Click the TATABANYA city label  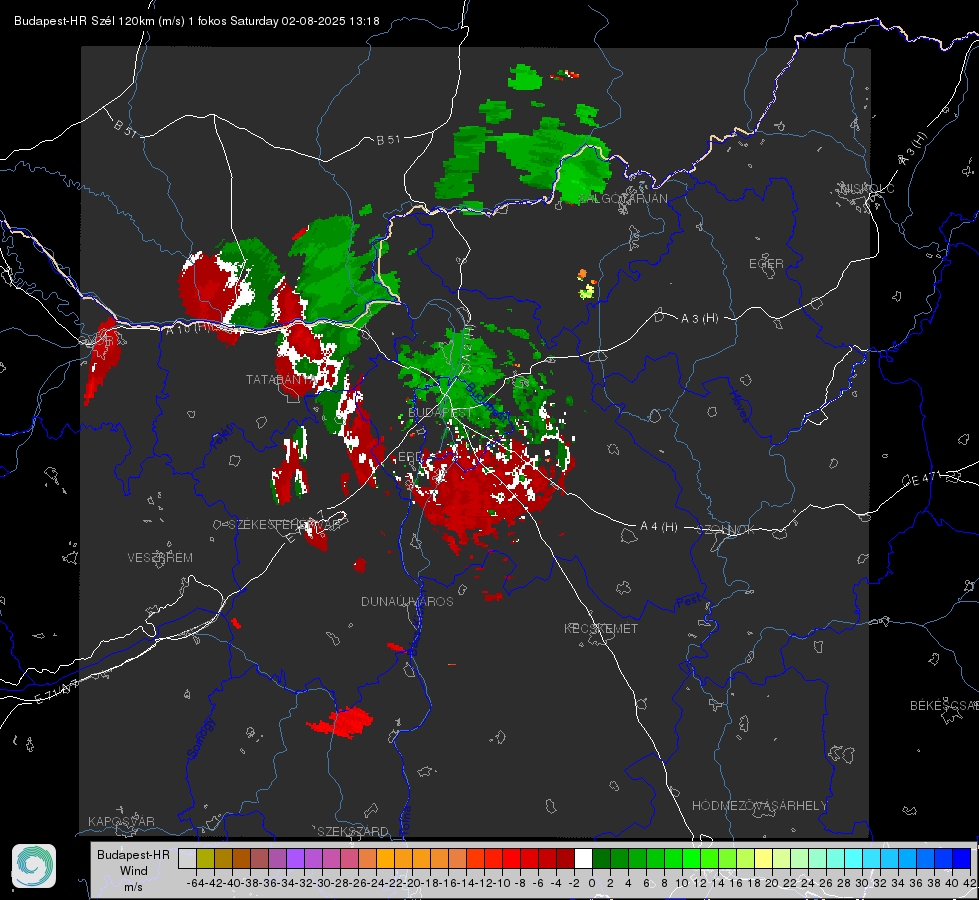(280, 379)
